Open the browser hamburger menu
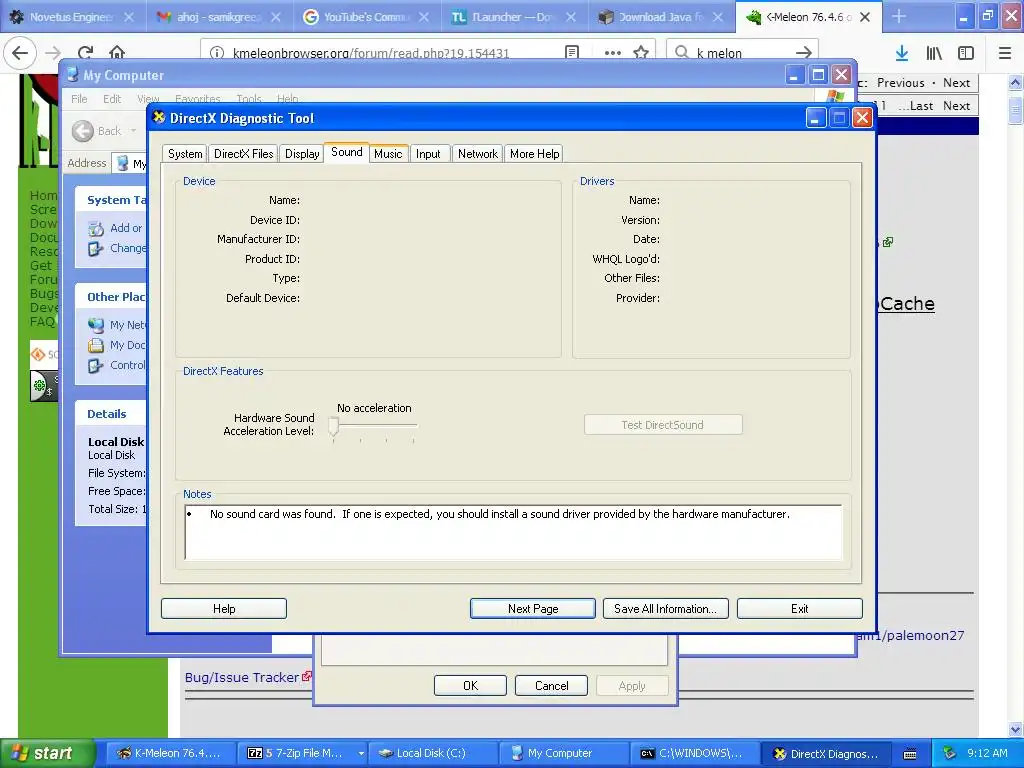 (x=1005, y=53)
